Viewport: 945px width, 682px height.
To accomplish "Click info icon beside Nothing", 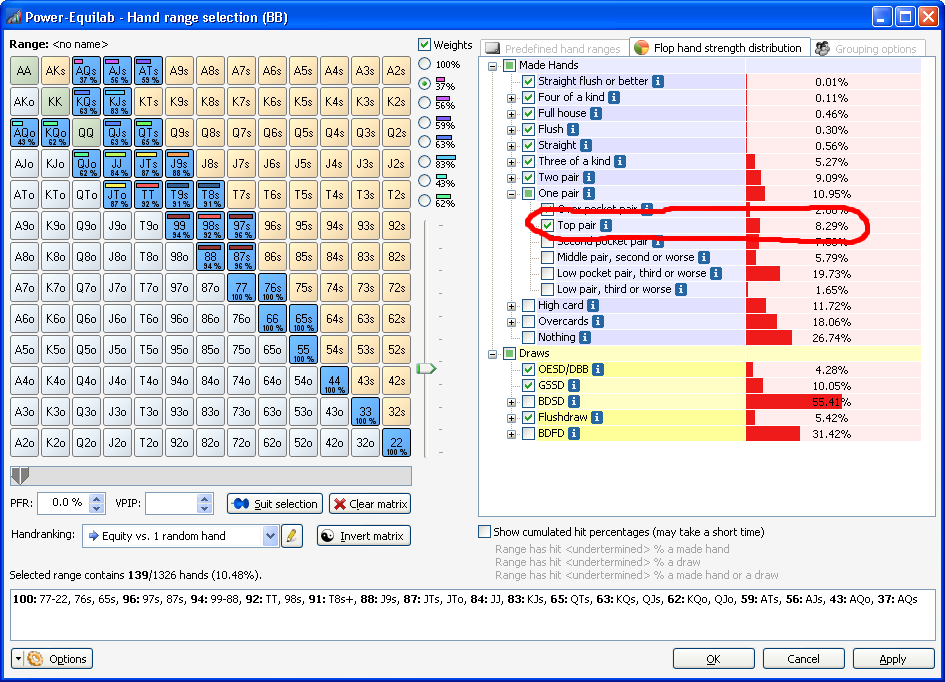I will click(585, 337).
